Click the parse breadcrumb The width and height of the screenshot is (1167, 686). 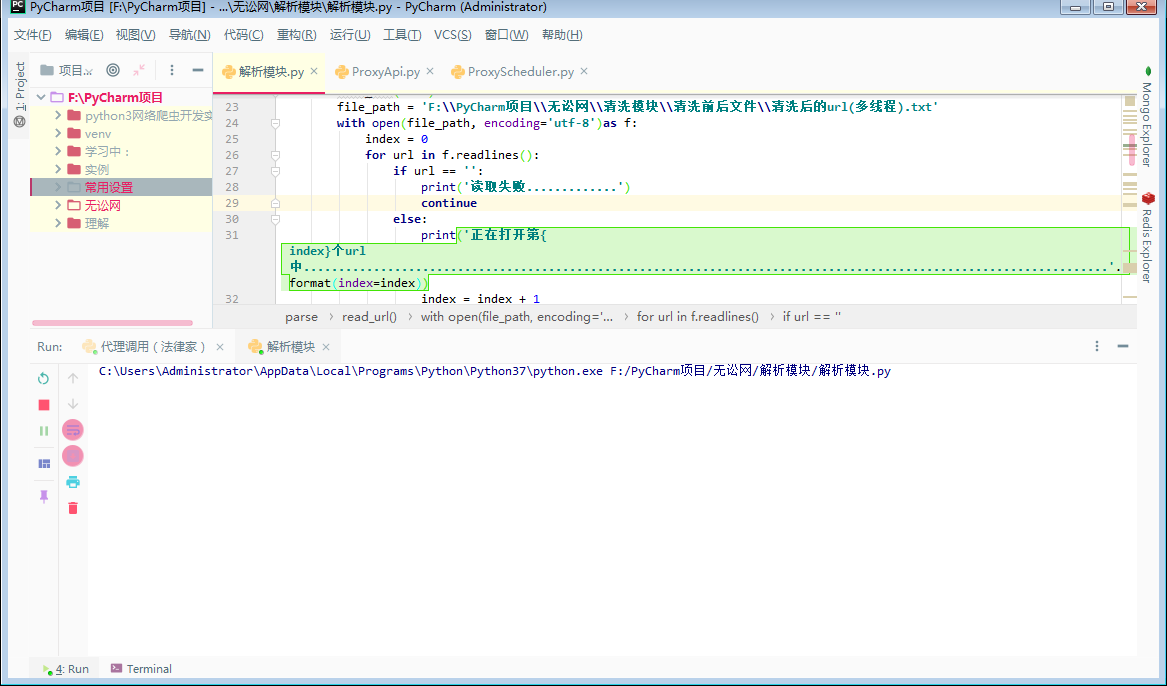[301, 317]
